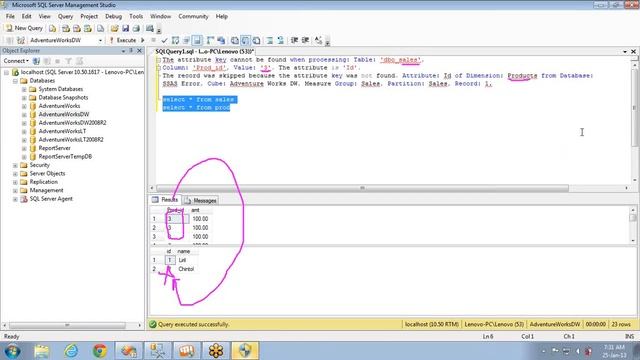The width and height of the screenshot is (640, 360).
Task: Open the Debug menu
Action: [x=113, y=16]
